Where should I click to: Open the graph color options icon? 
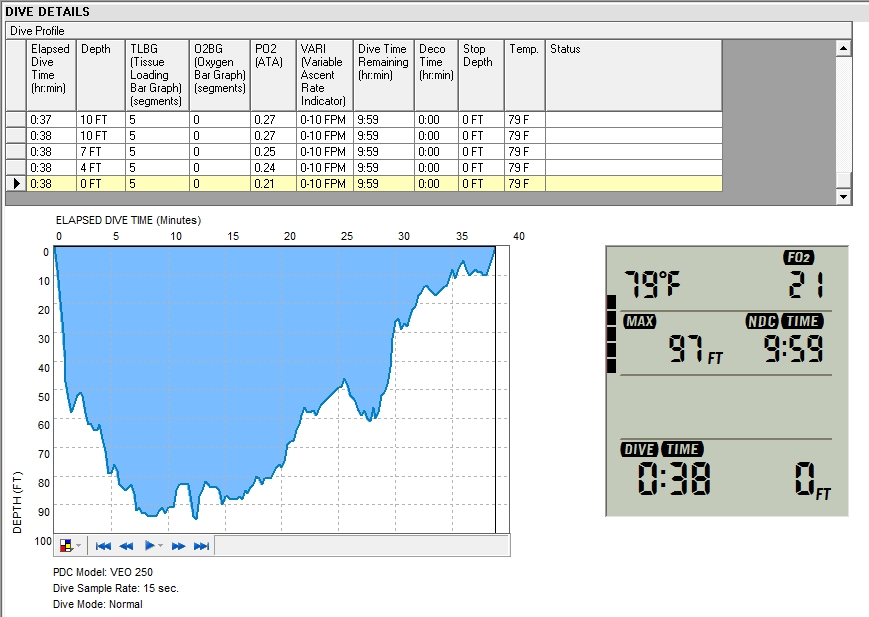pyautogui.click(x=66, y=545)
